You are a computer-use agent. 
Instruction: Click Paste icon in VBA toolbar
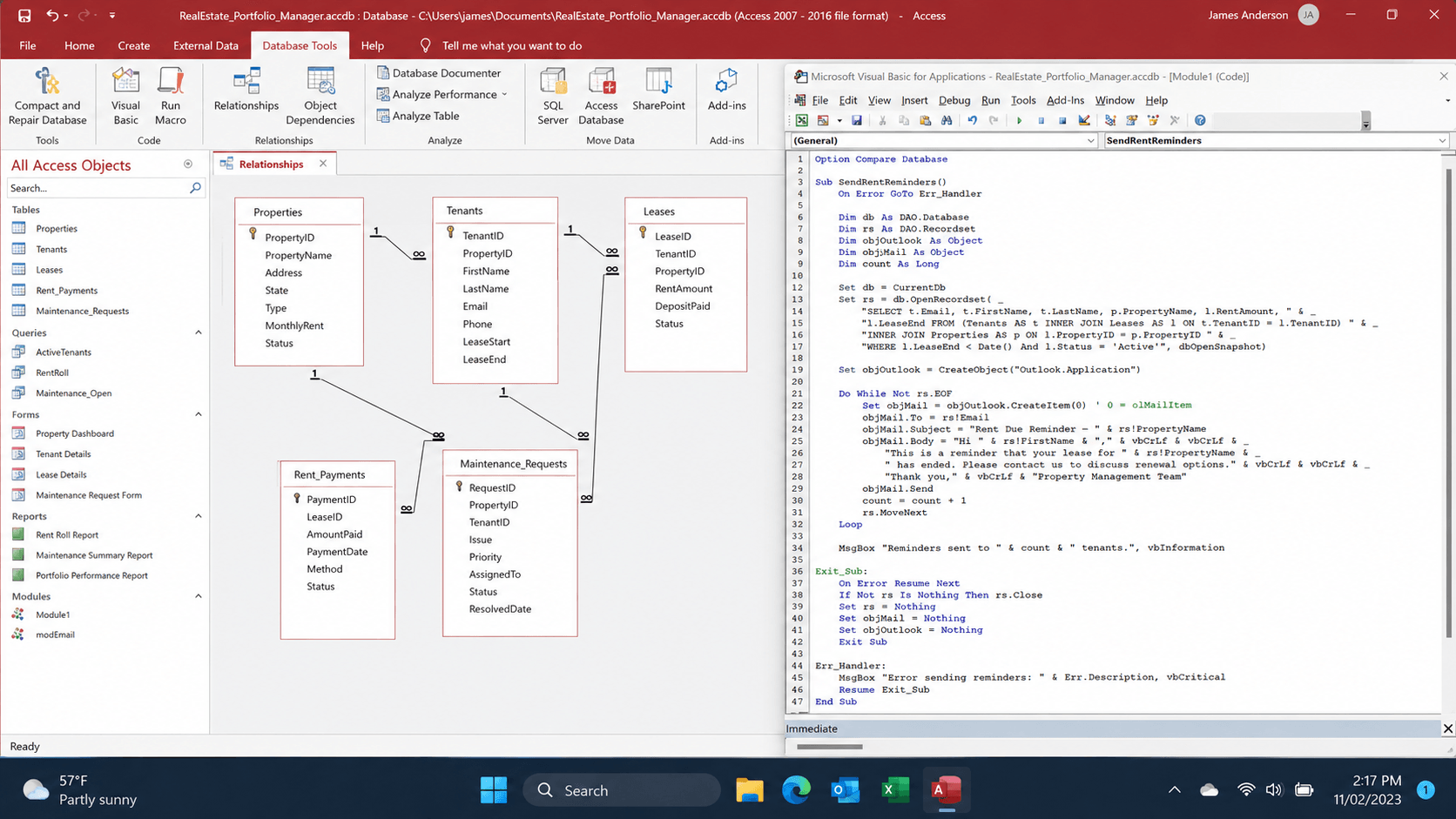point(925,120)
